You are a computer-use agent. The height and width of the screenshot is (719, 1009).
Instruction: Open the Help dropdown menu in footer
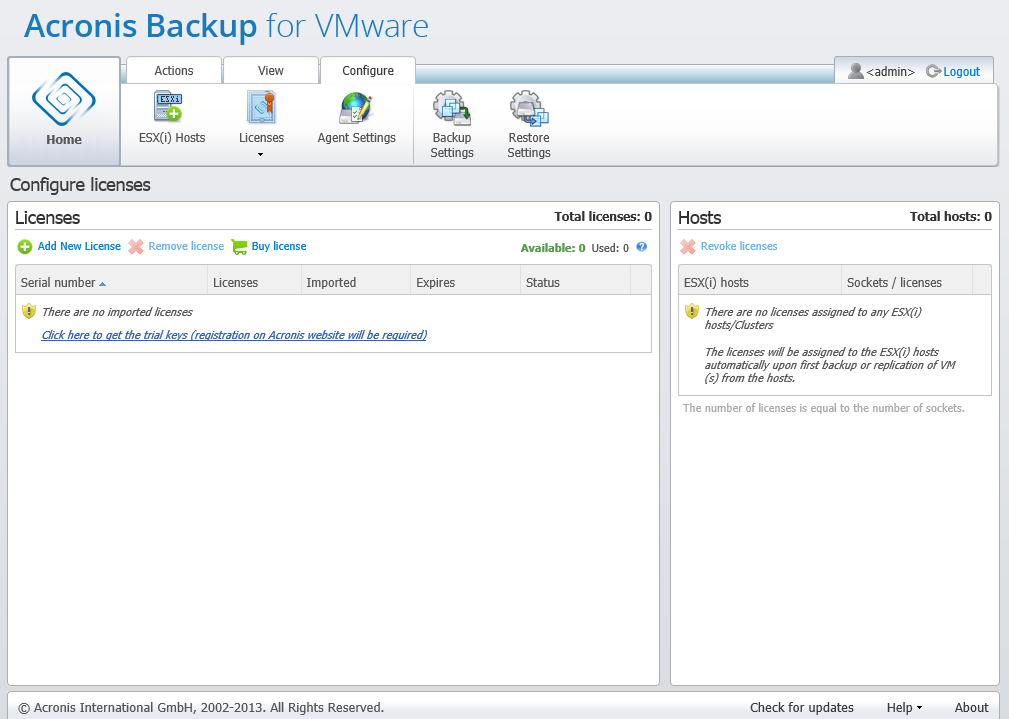tap(904, 707)
